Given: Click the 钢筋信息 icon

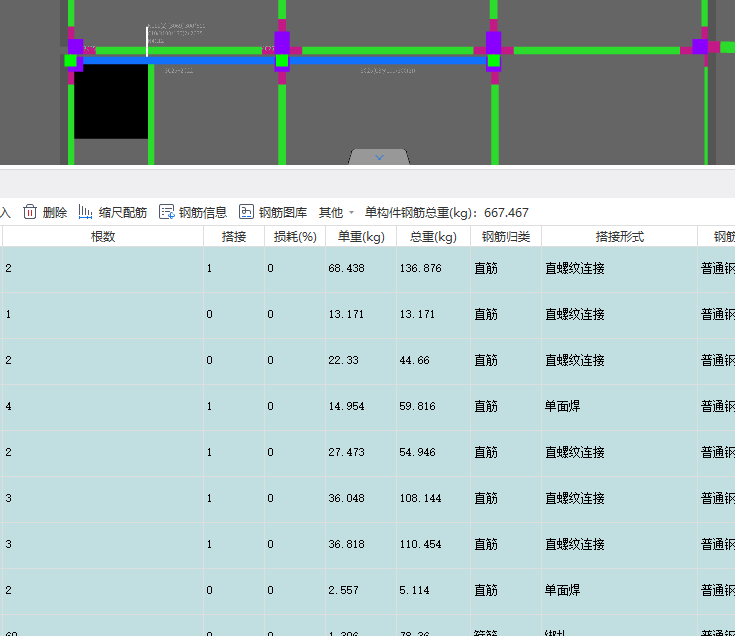Looking at the screenshot, I should (166, 212).
